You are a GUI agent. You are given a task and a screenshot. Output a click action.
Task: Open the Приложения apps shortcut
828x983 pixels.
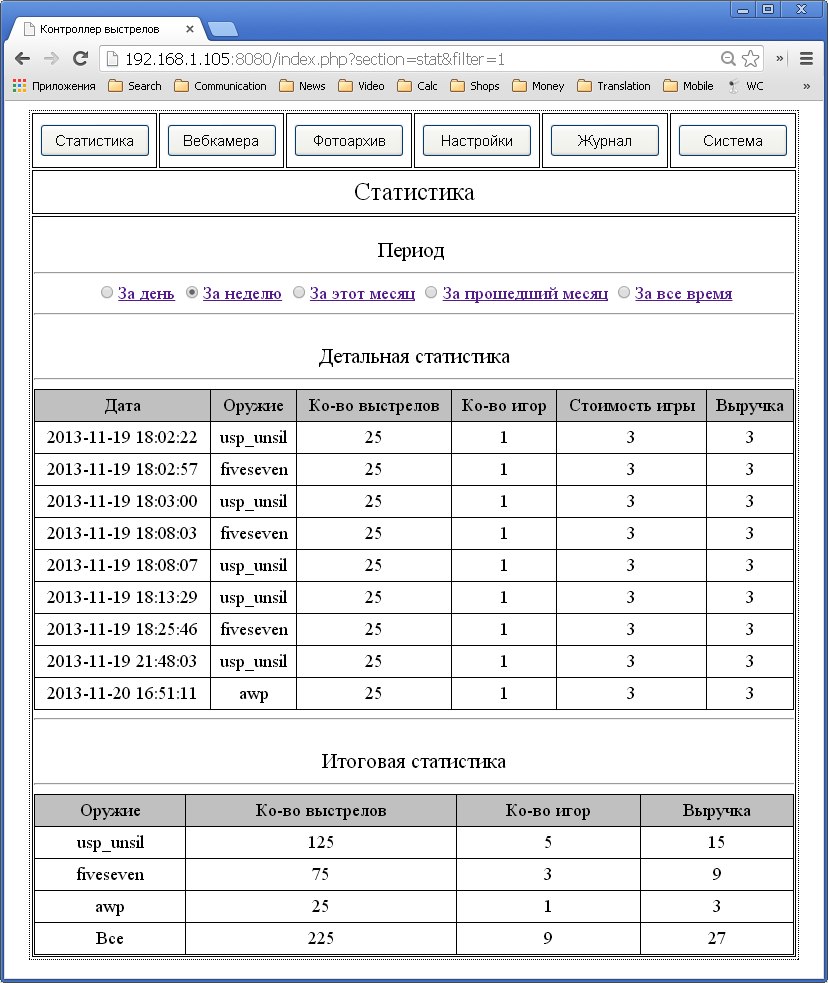(x=54, y=86)
